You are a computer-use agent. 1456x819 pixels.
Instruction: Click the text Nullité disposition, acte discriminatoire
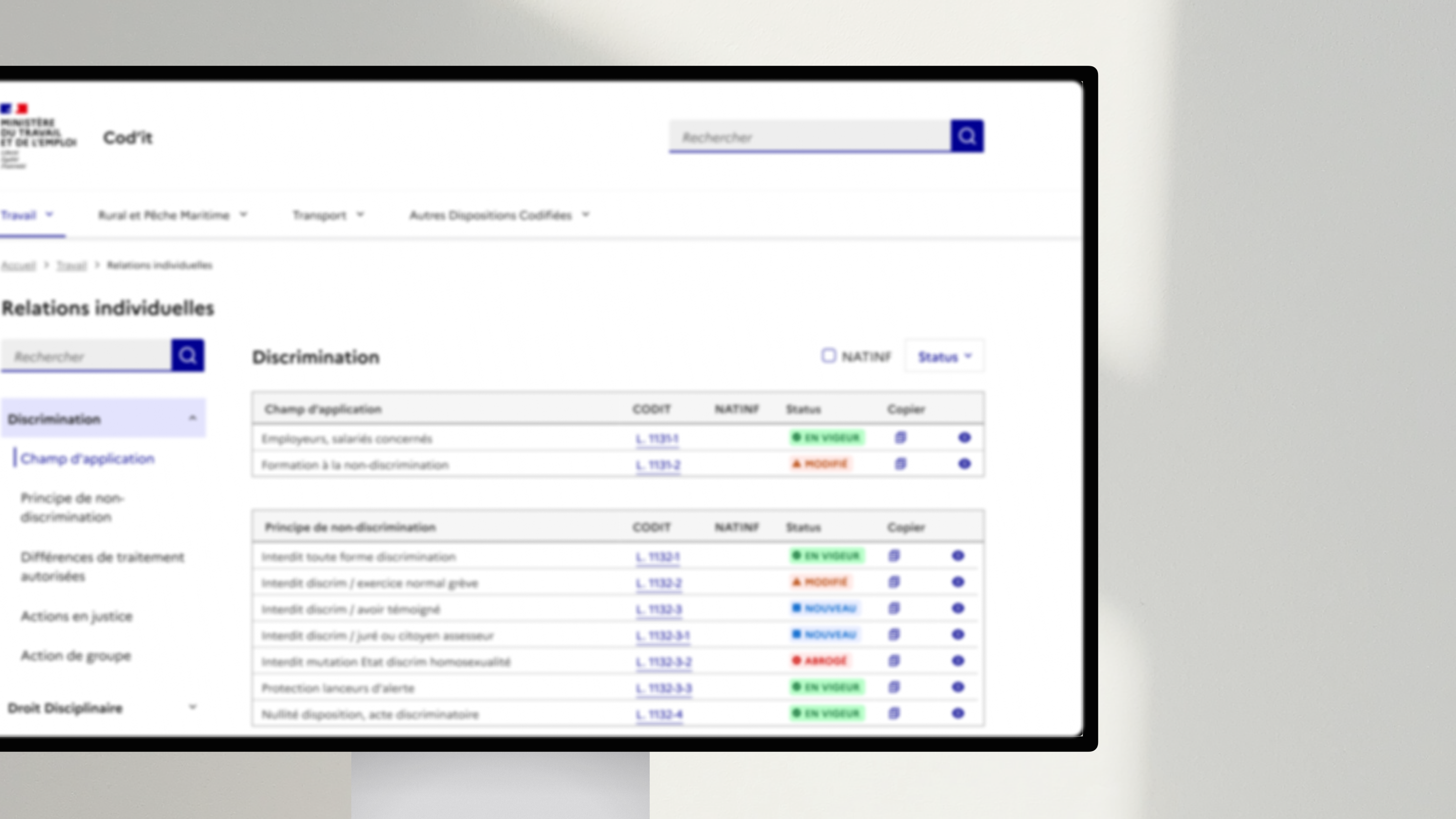(x=370, y=714)
